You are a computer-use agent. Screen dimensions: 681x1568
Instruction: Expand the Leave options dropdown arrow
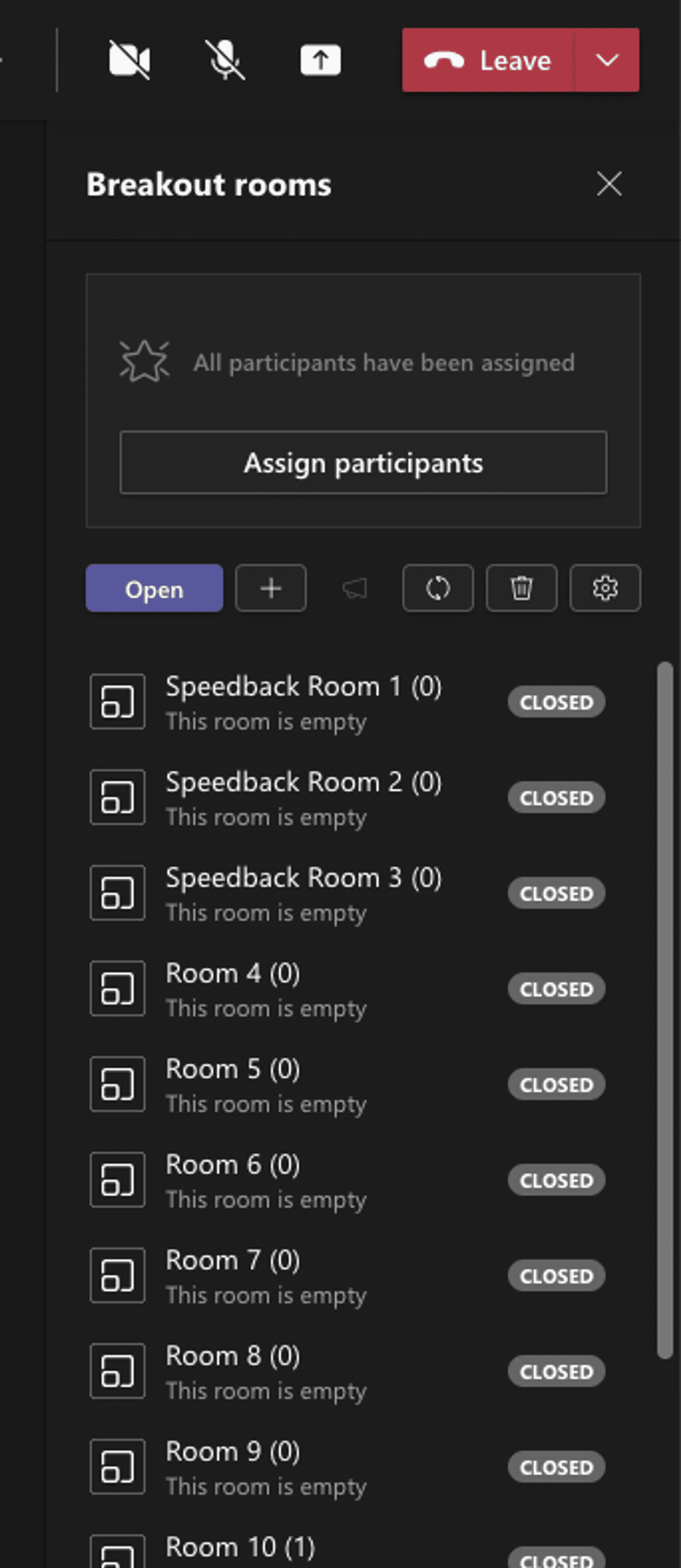[607, 60]
